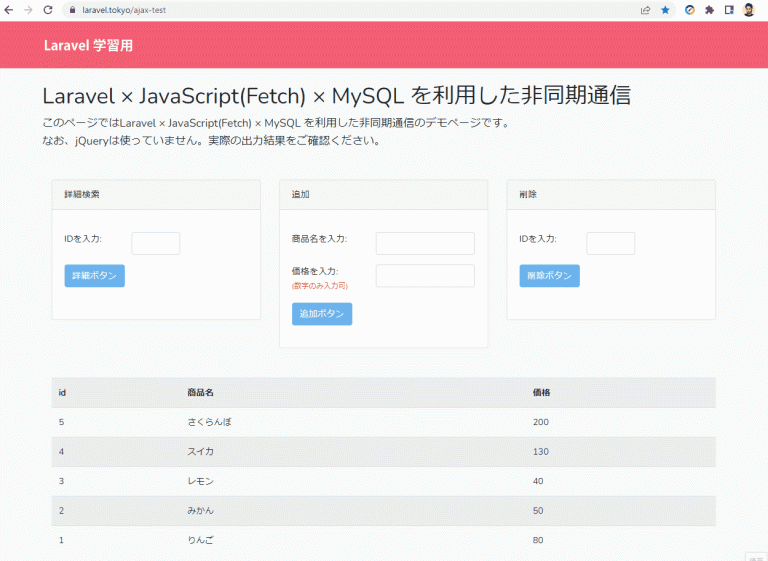The image size is (768, 561).
Task: Select the さくらんぼ table row
Action: (x=383, y=422)
